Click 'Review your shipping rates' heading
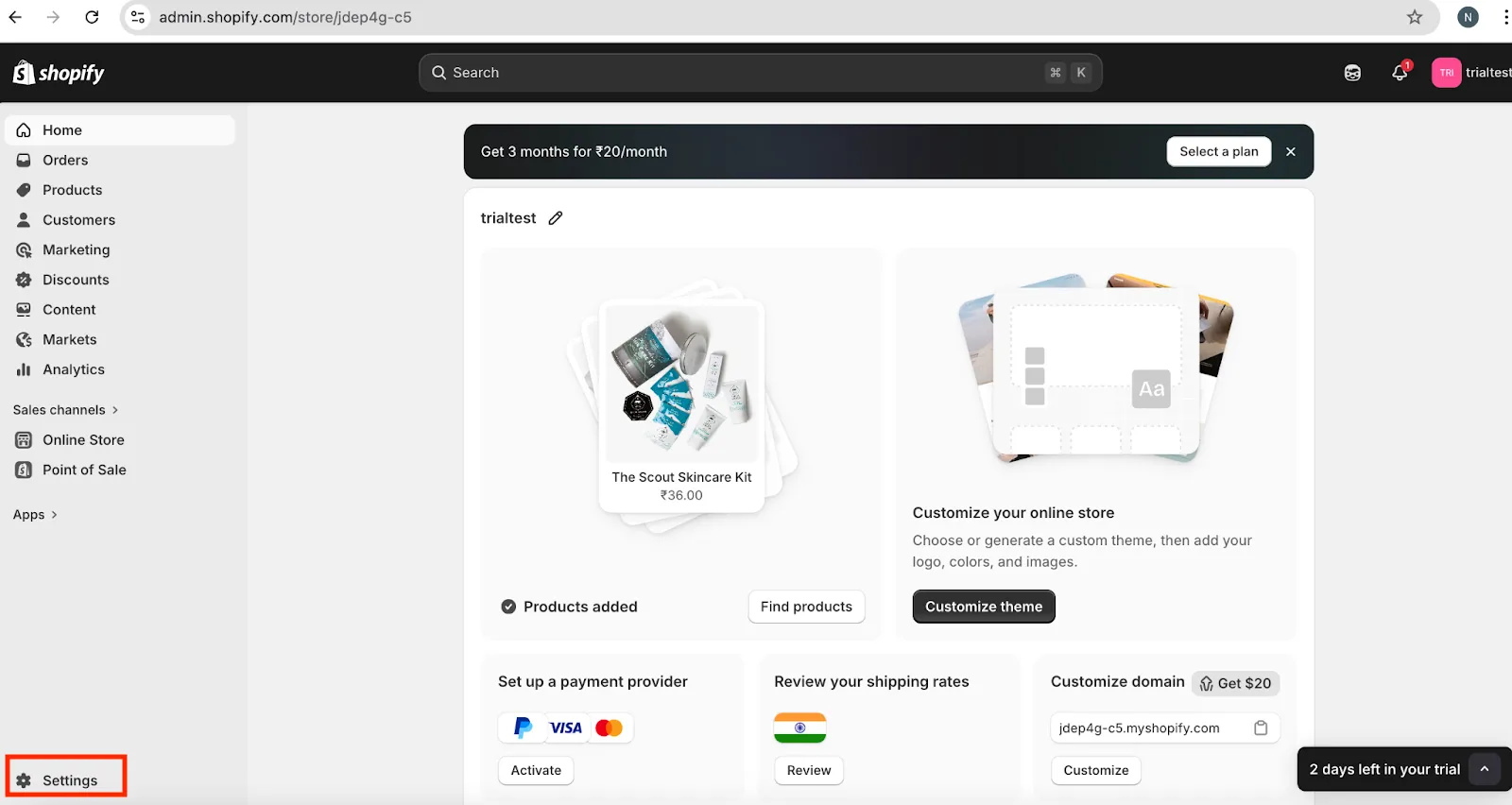 point(871,681)
